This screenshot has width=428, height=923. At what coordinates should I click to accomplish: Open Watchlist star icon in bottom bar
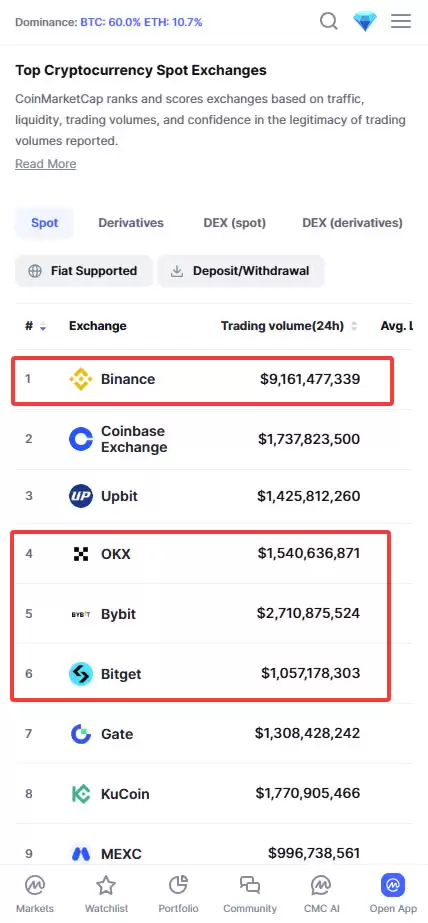[106, 885]
